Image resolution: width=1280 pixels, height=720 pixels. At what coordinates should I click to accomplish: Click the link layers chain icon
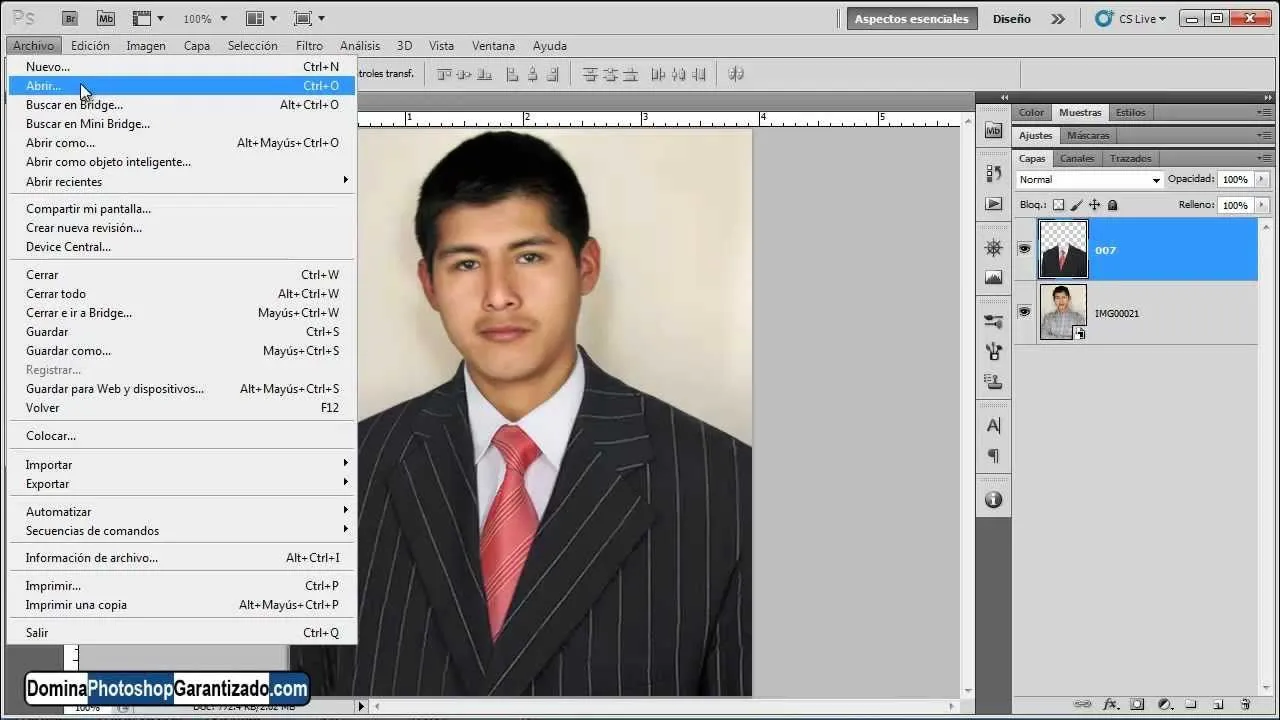coord(1083,705)
